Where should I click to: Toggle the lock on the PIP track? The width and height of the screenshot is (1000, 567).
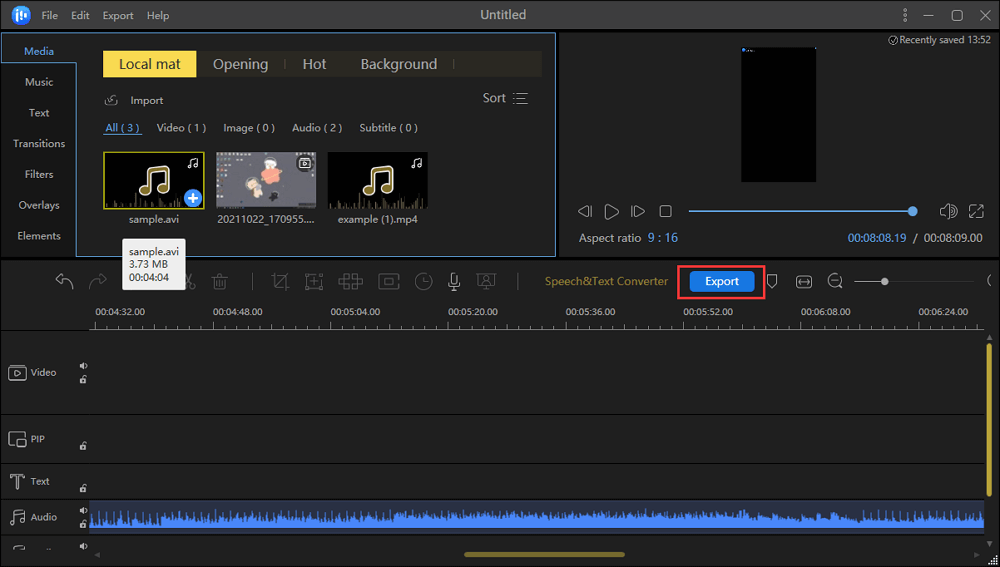coord(83,445)
